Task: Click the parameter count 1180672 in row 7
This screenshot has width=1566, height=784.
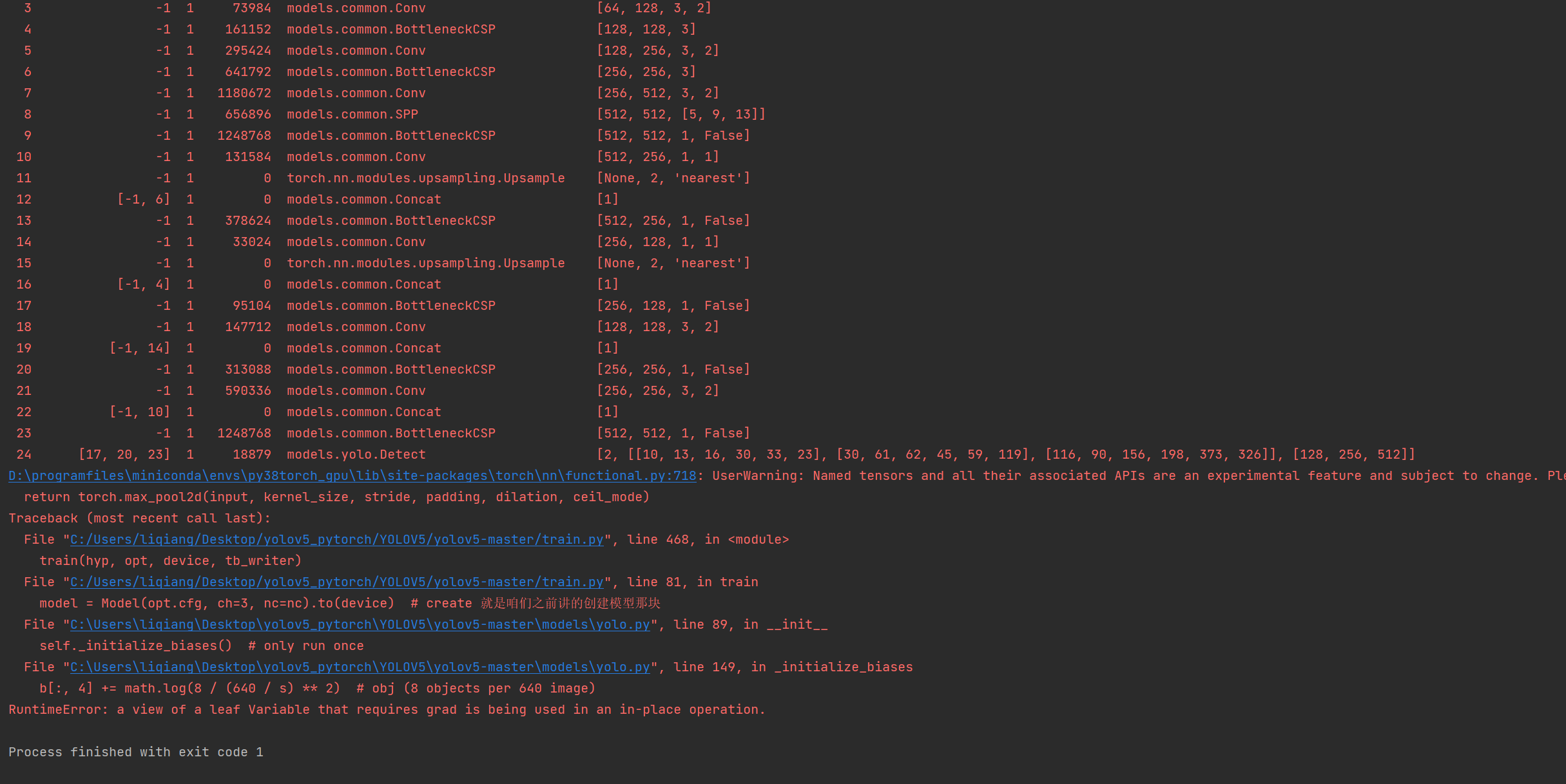Action: 244,93
